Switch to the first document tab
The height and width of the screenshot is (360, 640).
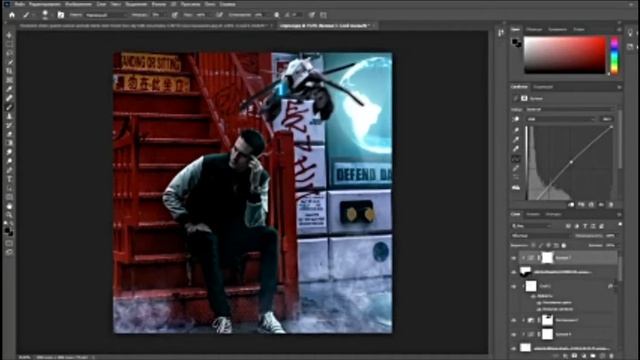click(144, 26)
